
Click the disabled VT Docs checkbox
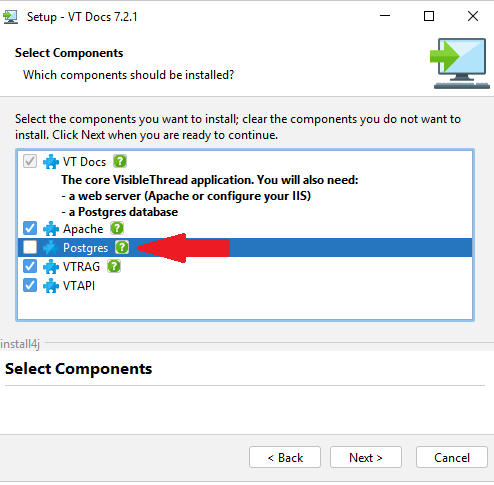click(x=30, y=161)
